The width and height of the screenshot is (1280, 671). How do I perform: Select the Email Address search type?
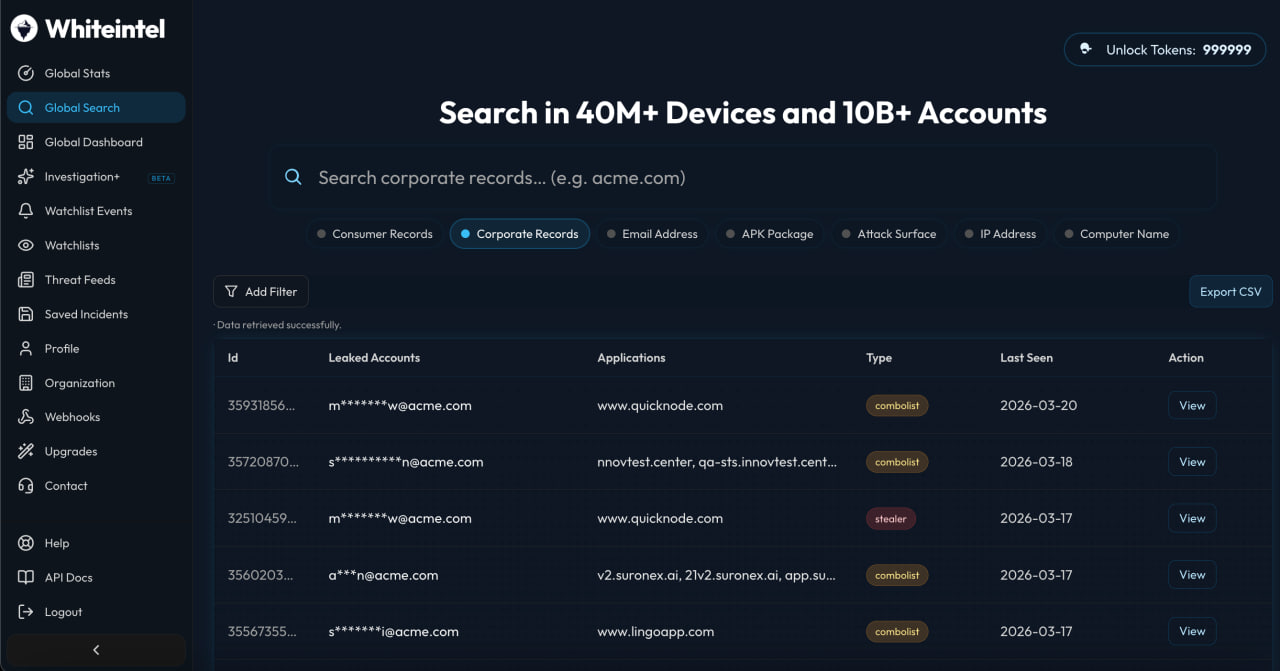click(x=653, y=234)
